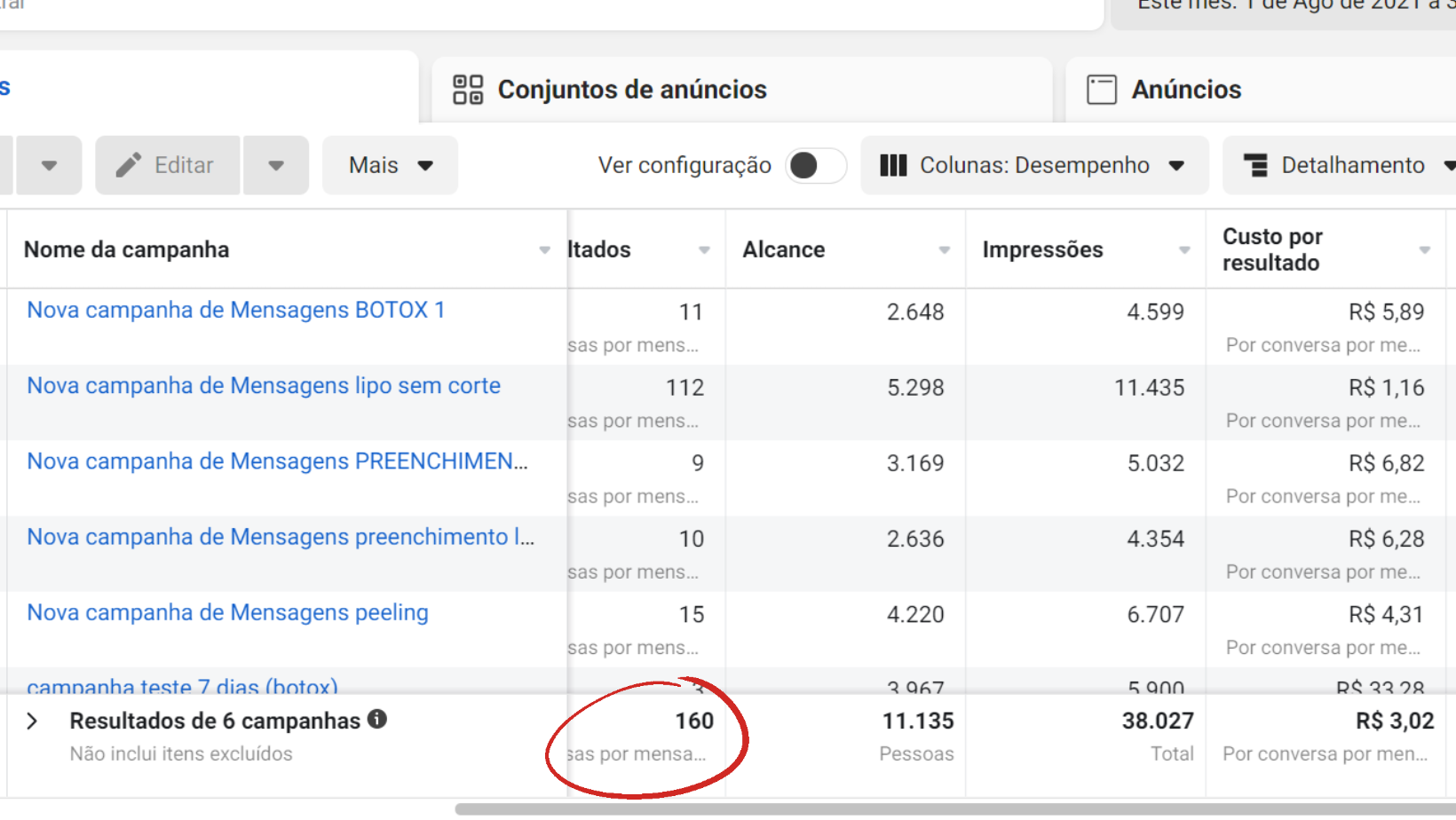Image resolution: width=1456 pixels, height=820 pixels.
Task: Click the pencil icon on the Editar button
Action: (x=129, y=165)
